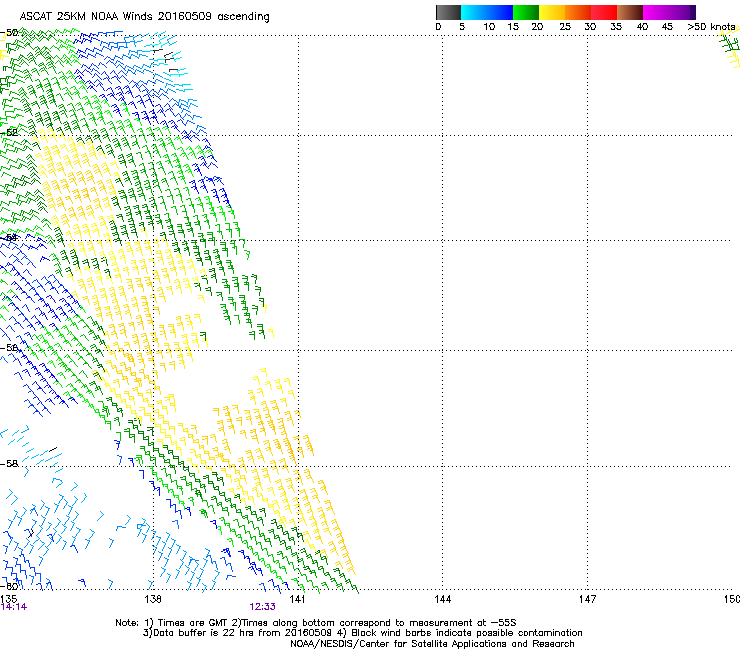Image resolution: width=740 pixels, height=650 pixels.
Task: Click the "NOAA/NESDIS/Center for Satellite Applications and Research" credit
Action: [432, 644]
